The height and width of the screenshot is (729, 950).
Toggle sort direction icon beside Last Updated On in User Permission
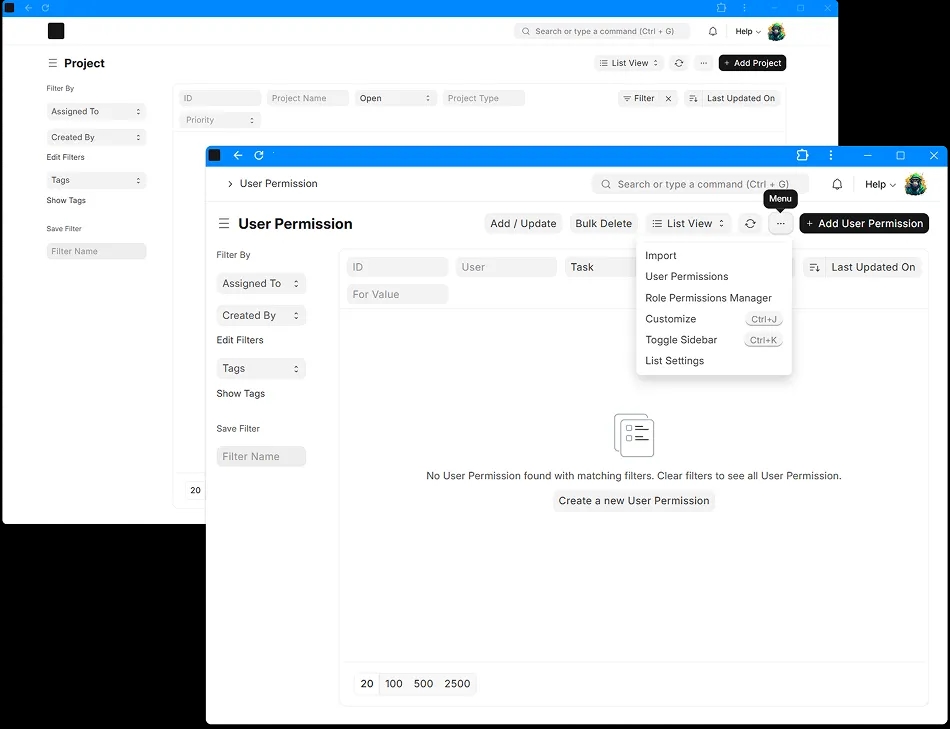tap(814, 267)
